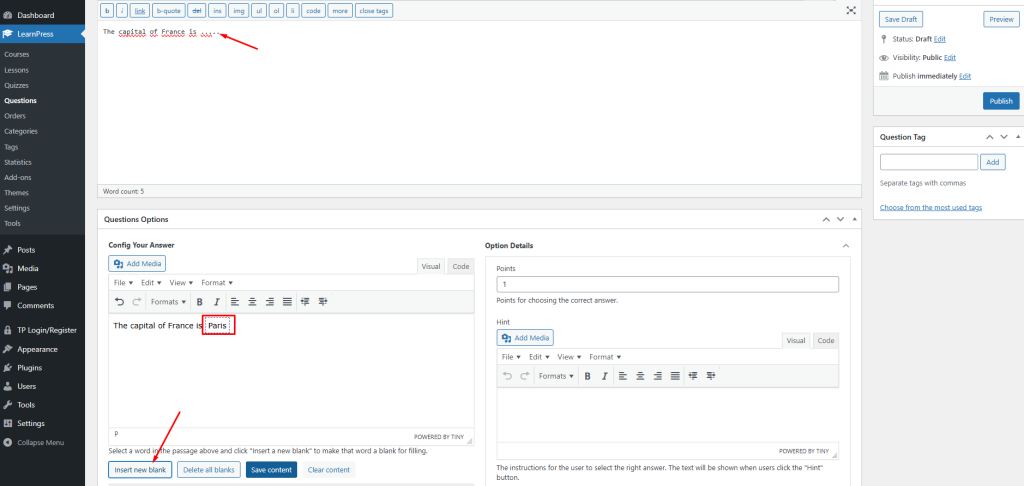Image resolution: width=1024 pixels, height=486 pixels.
Task: Click the Insert new blank button
Action: pos(140,470)
